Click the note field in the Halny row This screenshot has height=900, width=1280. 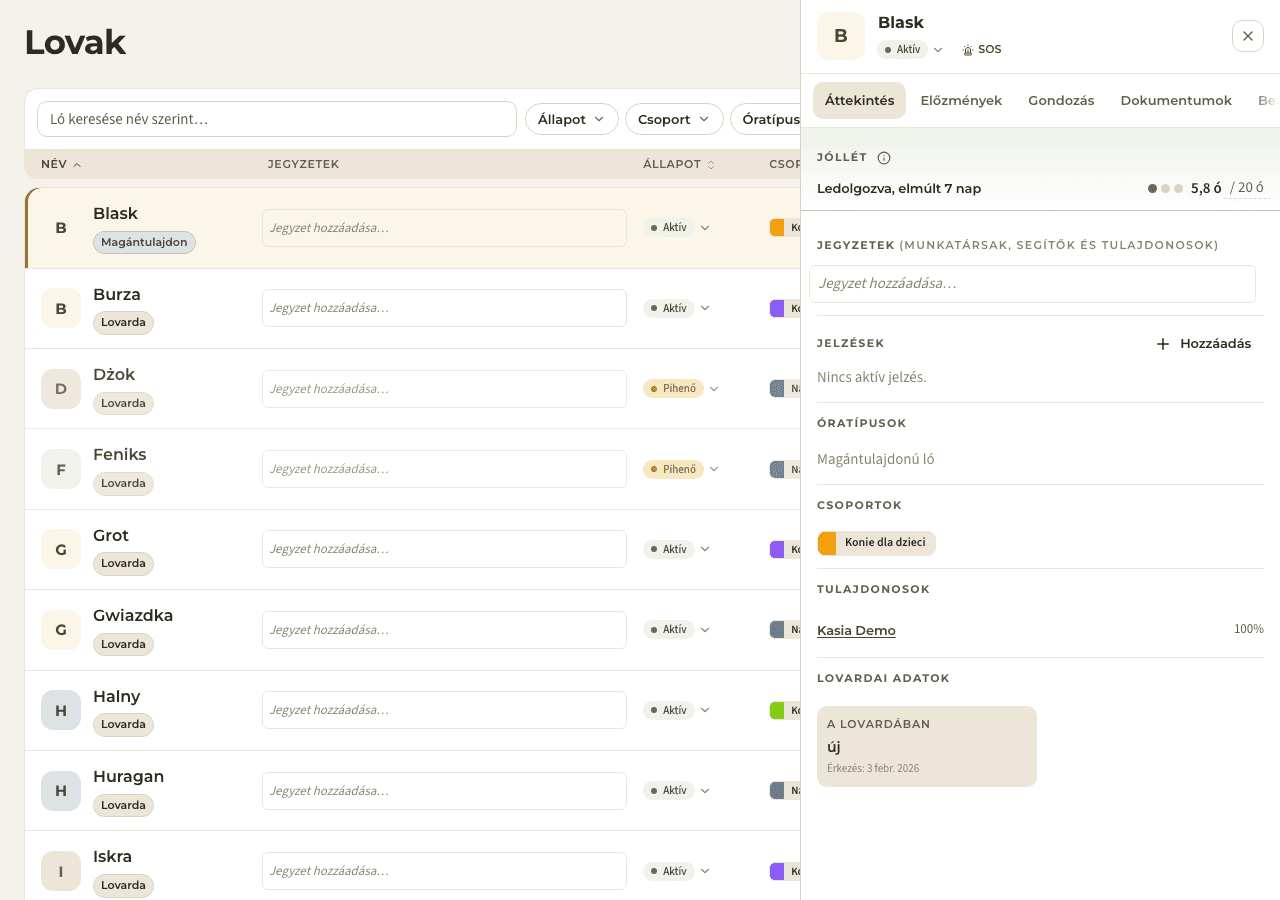(x=444, y=710)
